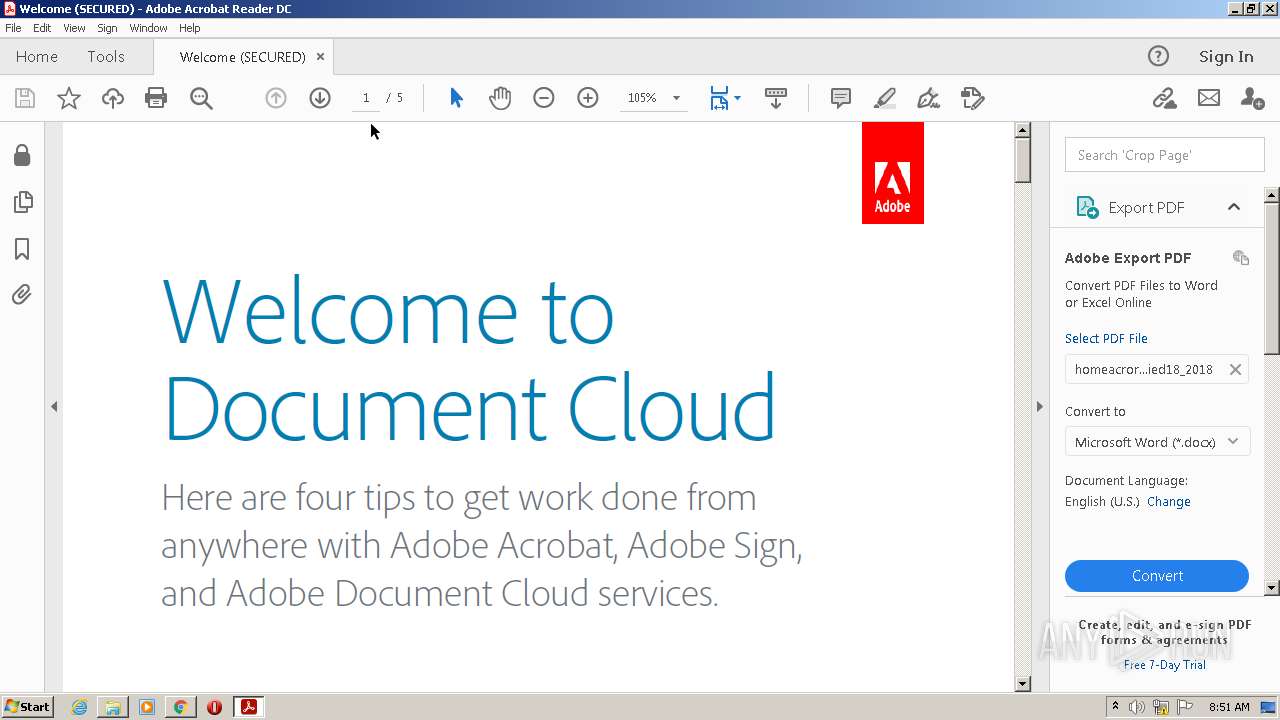The image size is (1280, 720).
Task: Open the Fill & Sign stamp tool
Action: coord(973,98)
